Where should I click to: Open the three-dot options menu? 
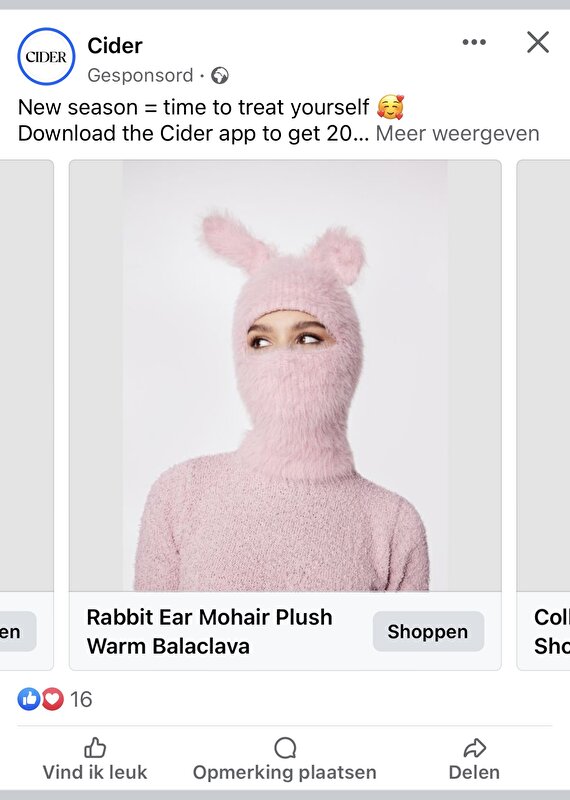474,42
